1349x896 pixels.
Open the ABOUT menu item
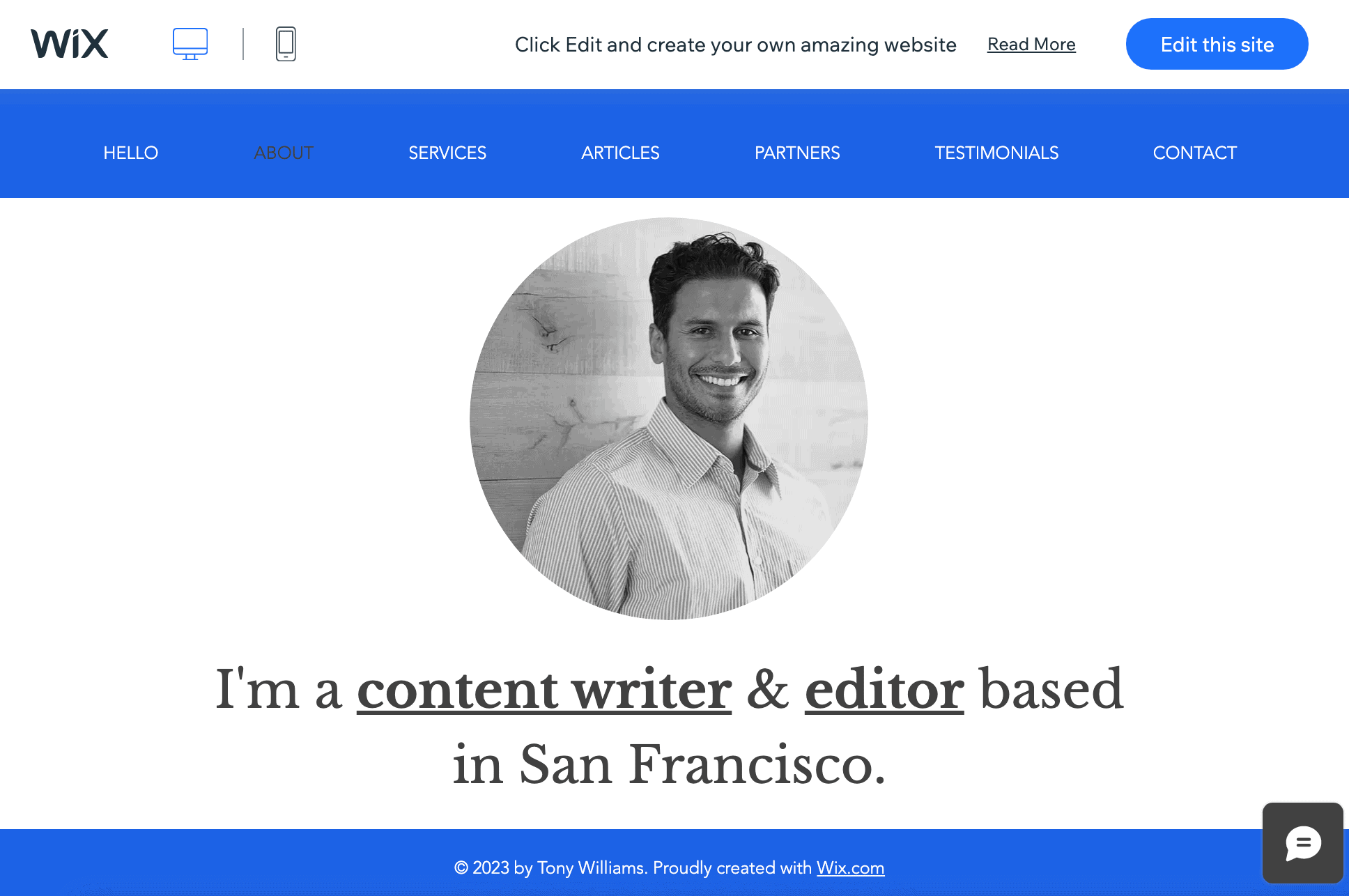pyautogui.click(x=284, y=153)
